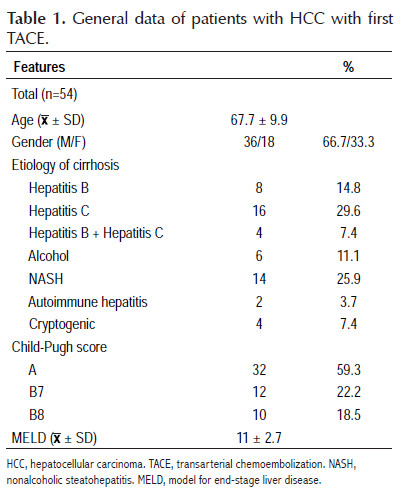Click the NASH row label
The height and width of the screenshot is (497, 405).
tap(46, 279)
